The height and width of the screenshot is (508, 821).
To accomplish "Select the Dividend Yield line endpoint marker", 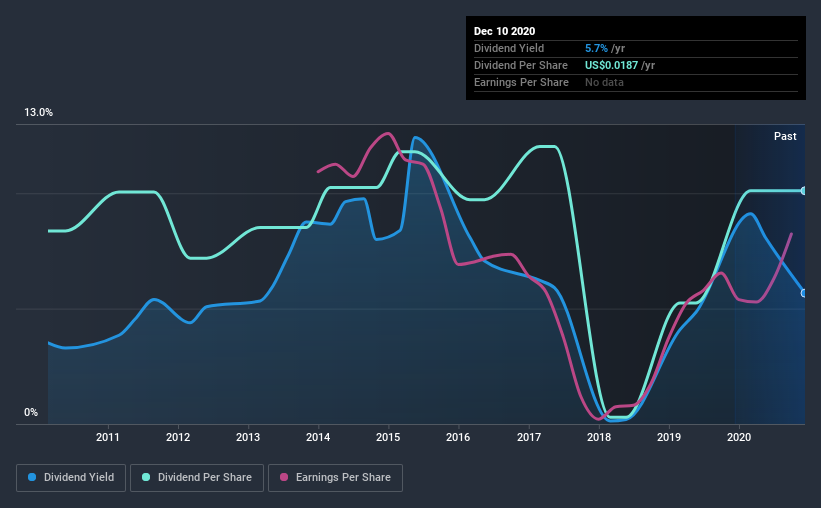I will 803,293.
